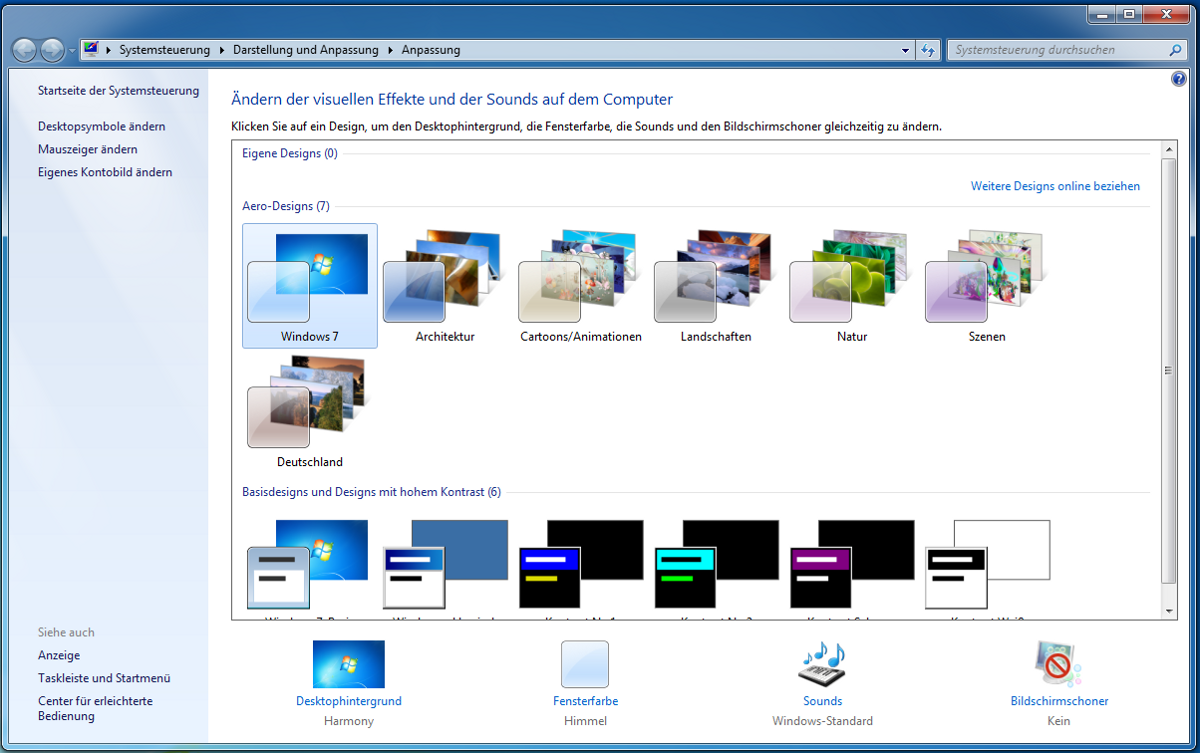Click the Harmony label under Desktophintergrund
Screen dimensions: 1200x753
(349, 721)
